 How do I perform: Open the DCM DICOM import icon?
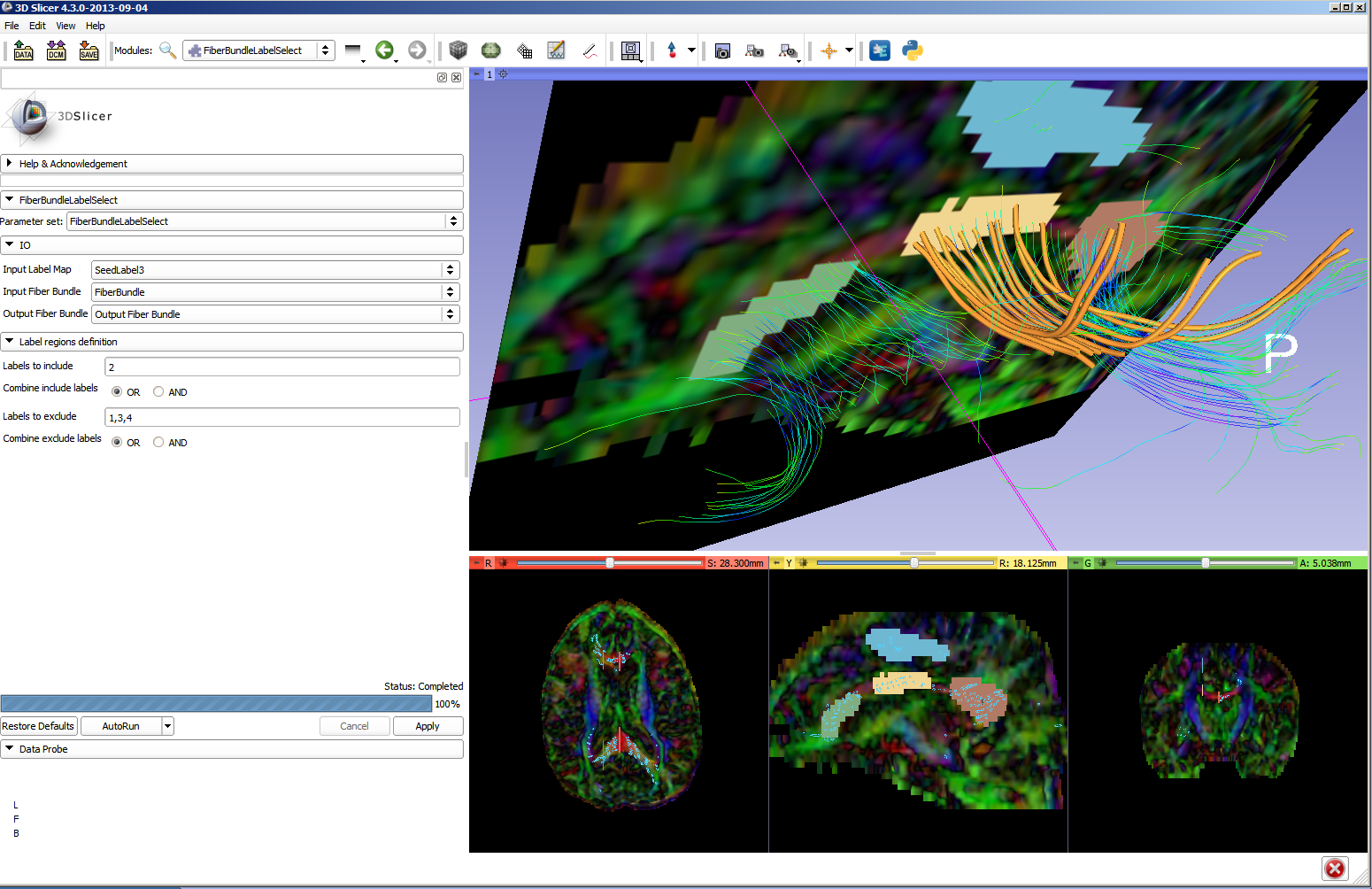[x=56, y=50]
